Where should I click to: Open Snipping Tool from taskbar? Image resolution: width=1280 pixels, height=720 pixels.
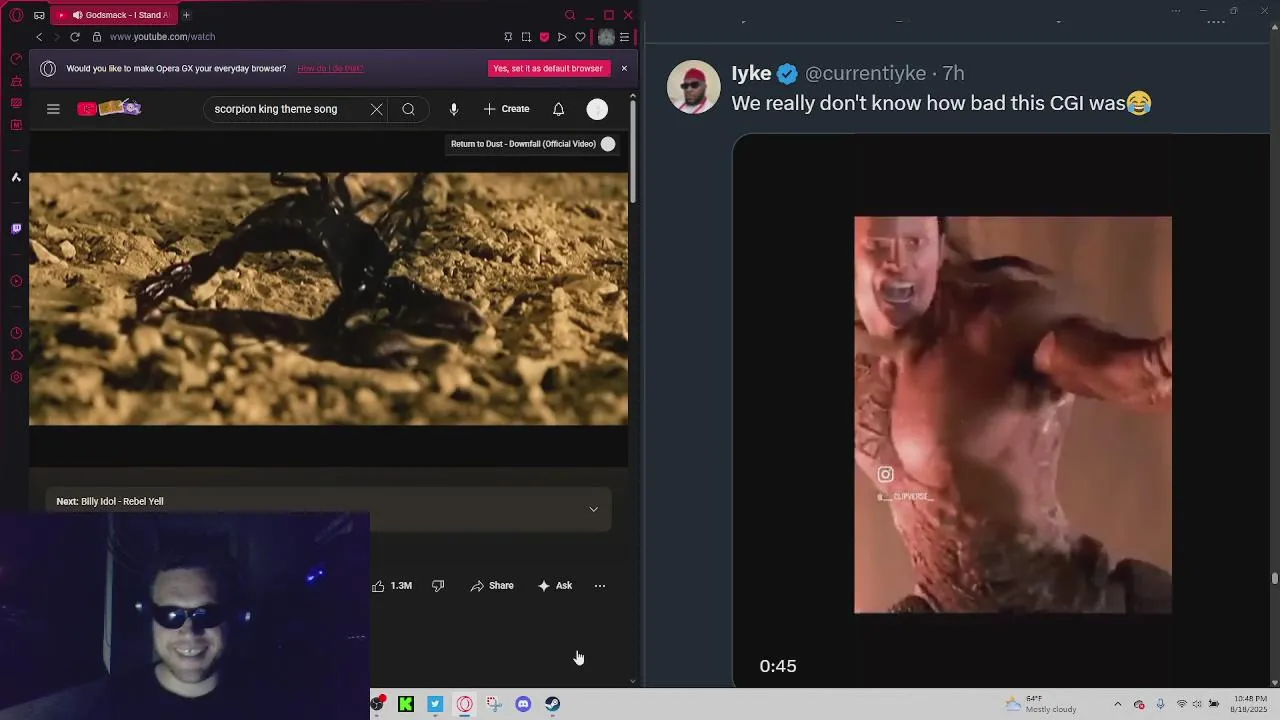tap(494, 704)
